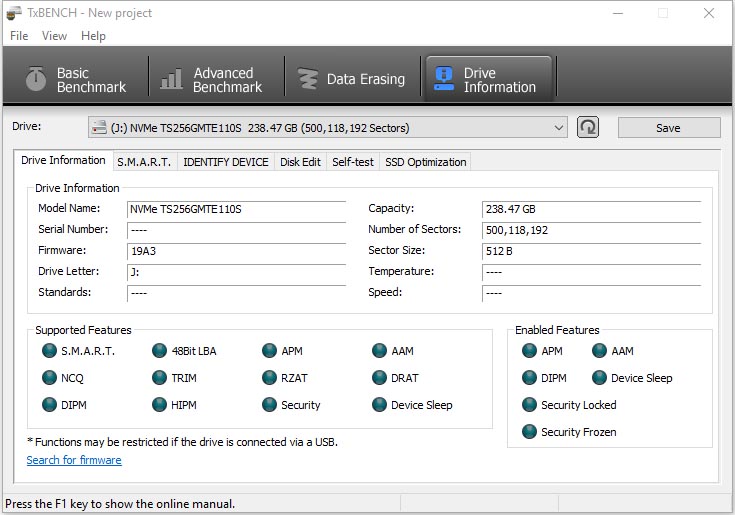Screen dimensions: 735x515
Task: Open the Advanced Benchmark section
Action: 212,79
